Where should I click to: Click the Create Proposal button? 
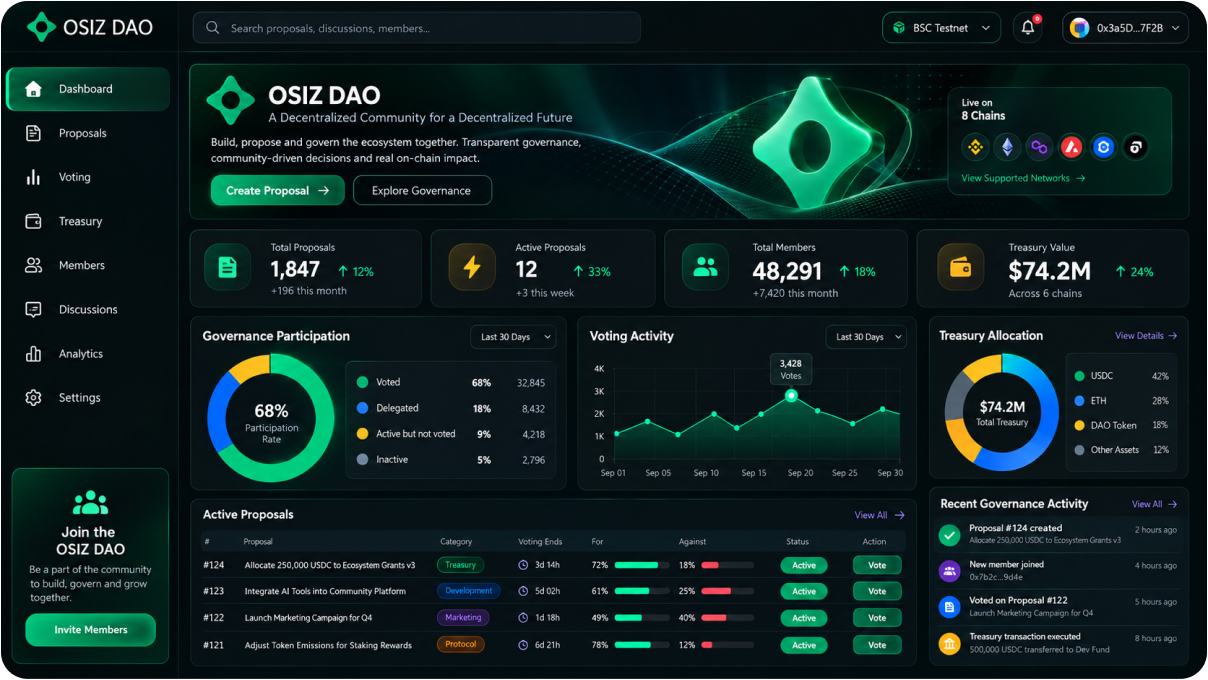(278, 190)
